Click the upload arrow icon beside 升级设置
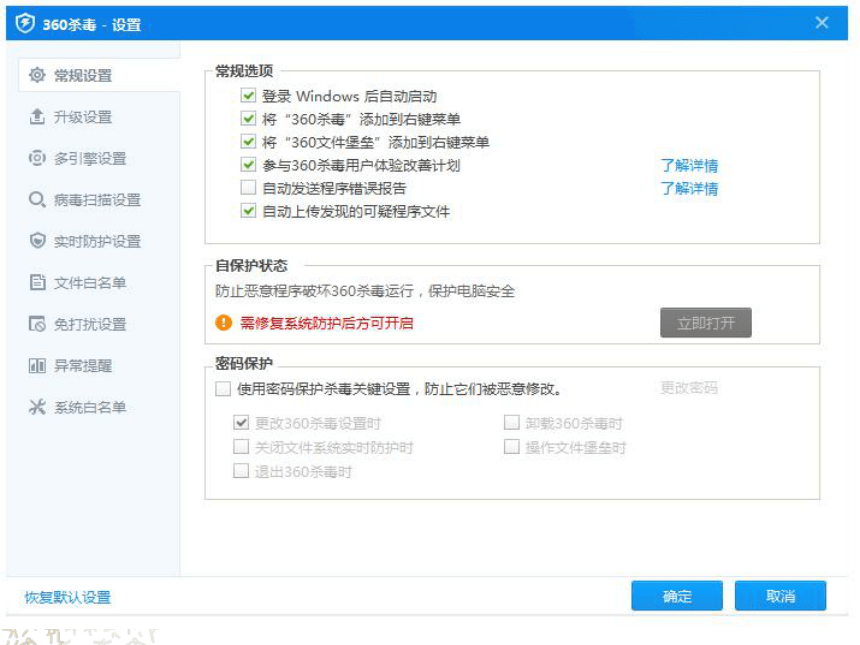The image size is (860, 645). click(x=37, y=116)
